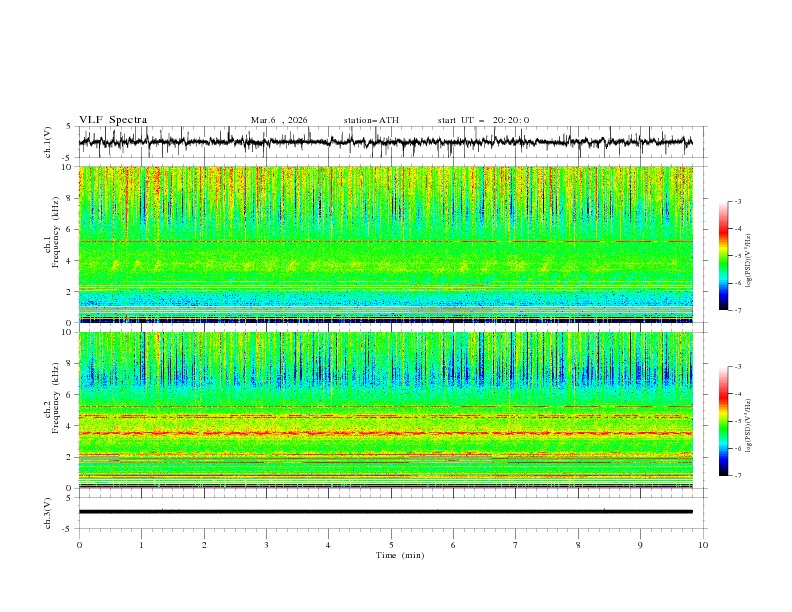Click time axis tick label "5"
This screenshot has height=612, width=792.
click(391, 545)
